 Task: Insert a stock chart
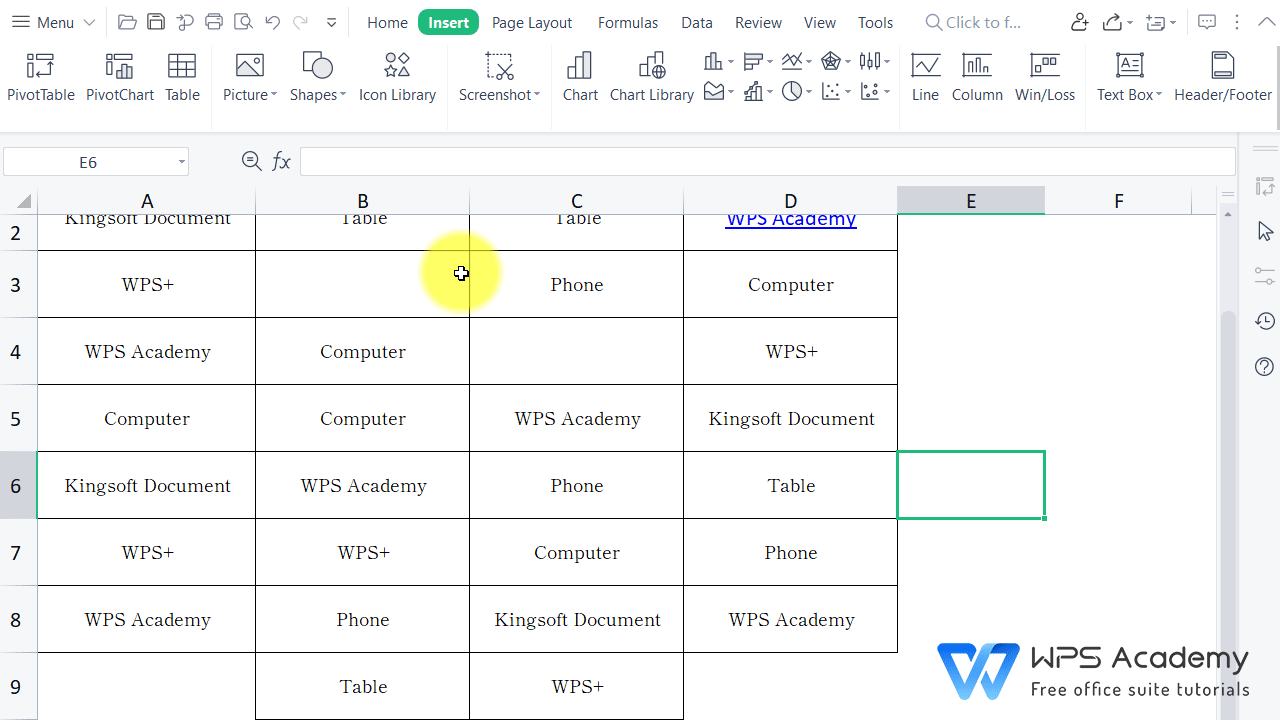tap(870, 62)
